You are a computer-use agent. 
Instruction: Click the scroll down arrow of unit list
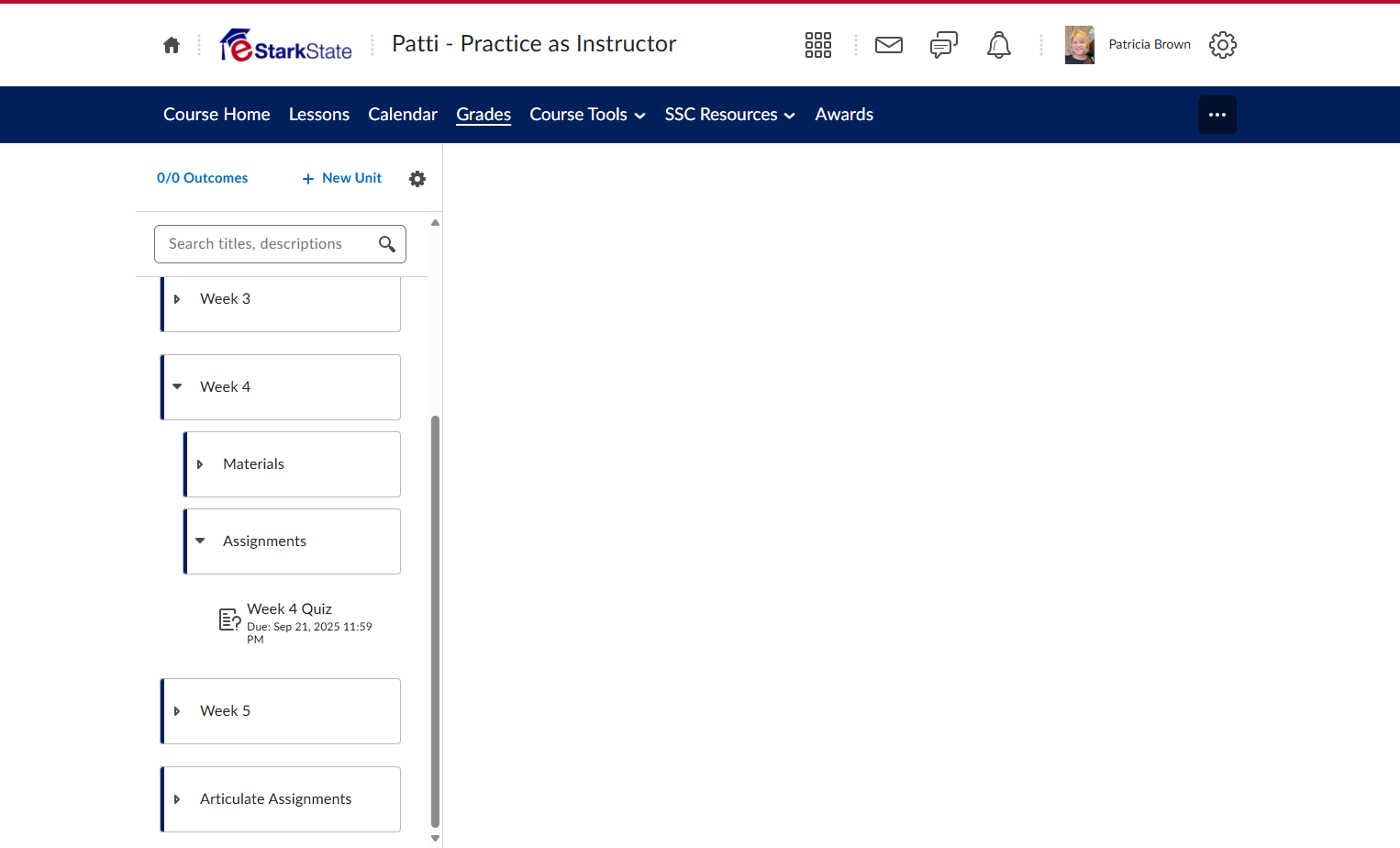point(435,838)
